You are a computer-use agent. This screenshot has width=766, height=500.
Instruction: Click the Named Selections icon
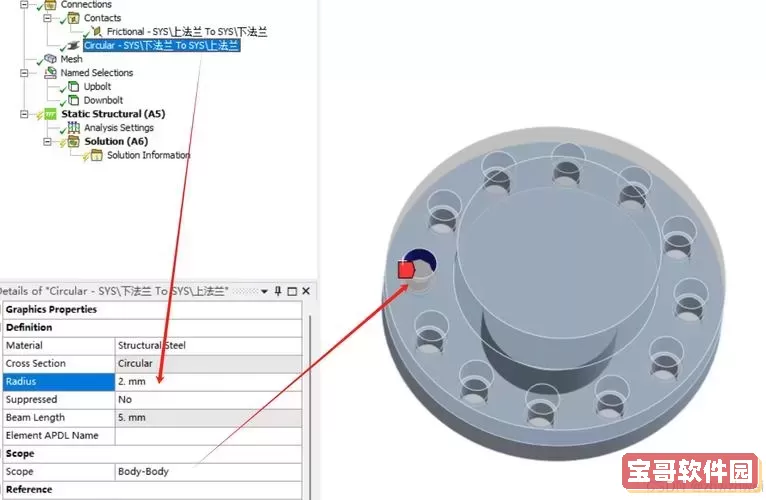coord(50,73)
